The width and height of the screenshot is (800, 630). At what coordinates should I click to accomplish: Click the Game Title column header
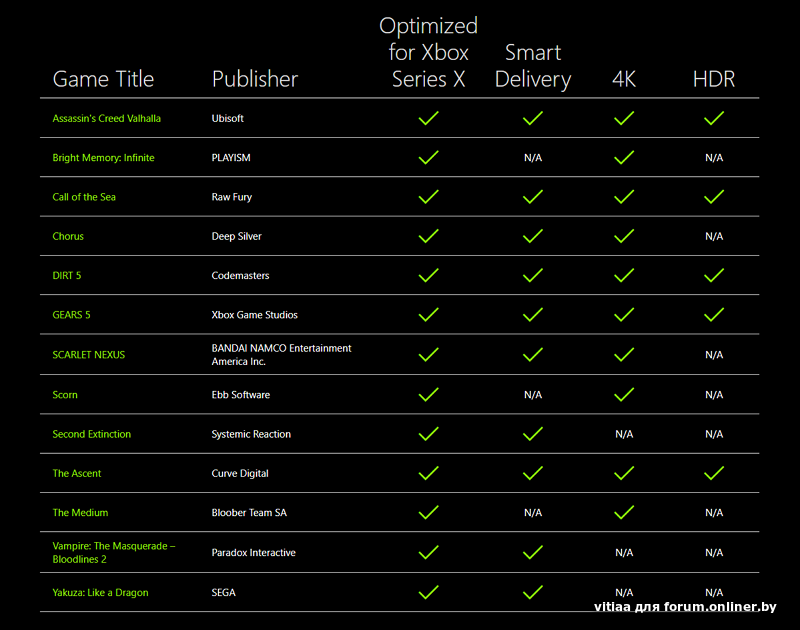coord(104,79)
